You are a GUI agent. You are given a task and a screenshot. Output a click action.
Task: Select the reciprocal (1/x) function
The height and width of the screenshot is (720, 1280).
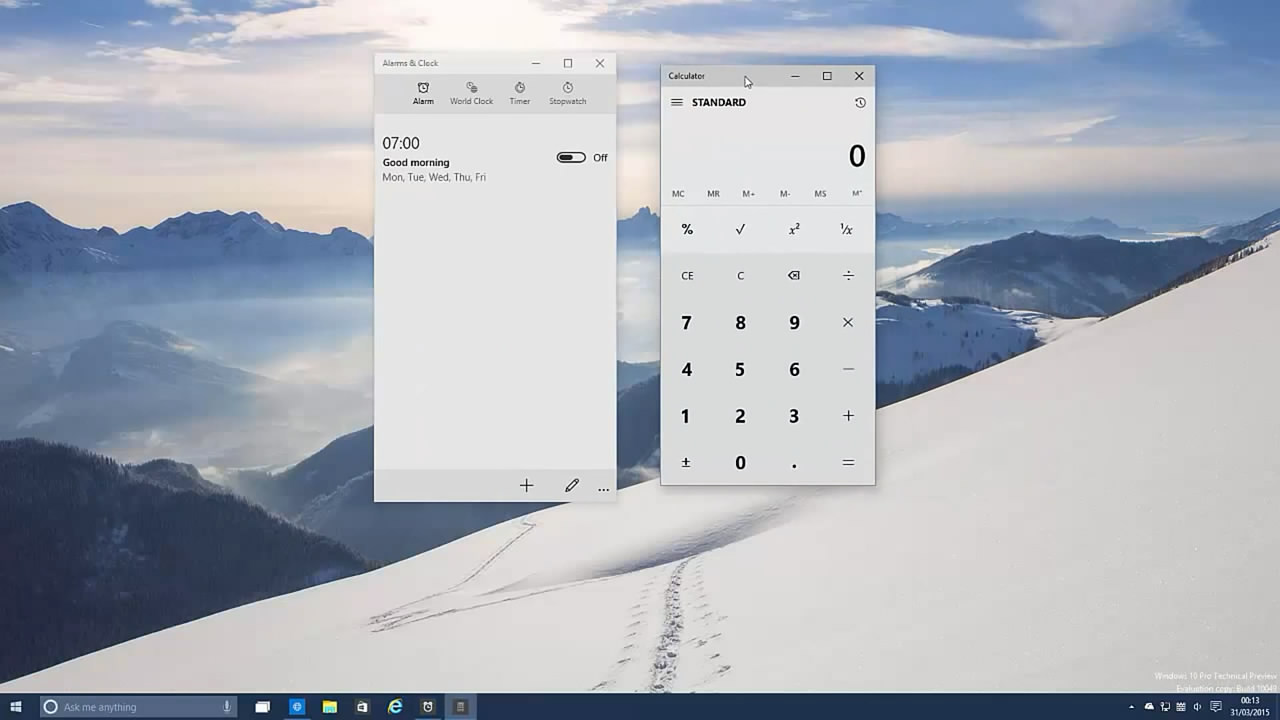point(847,229)
